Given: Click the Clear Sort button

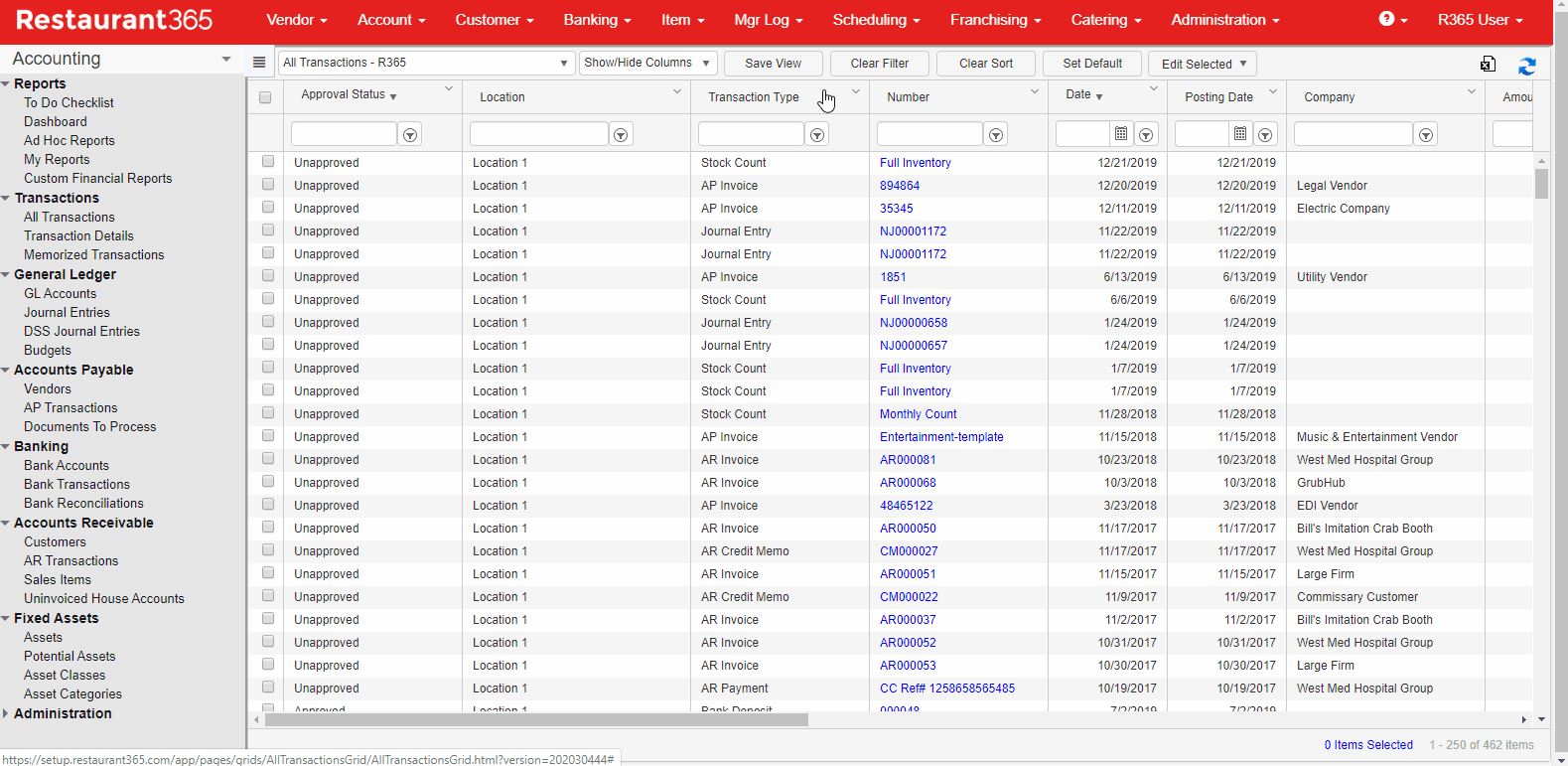Looking at the screenshot, I should click(x=986, y=64).
